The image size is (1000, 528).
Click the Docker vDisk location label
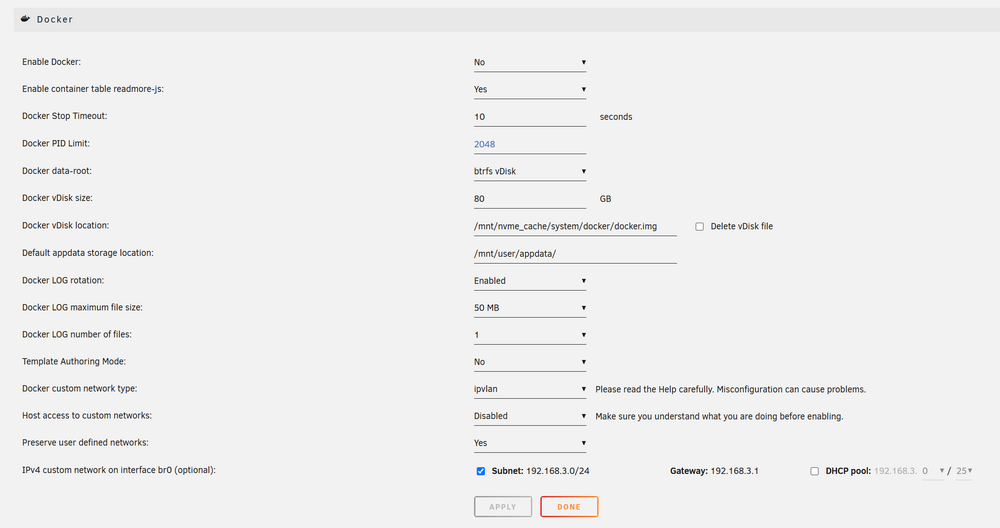(x=65, y=226)
